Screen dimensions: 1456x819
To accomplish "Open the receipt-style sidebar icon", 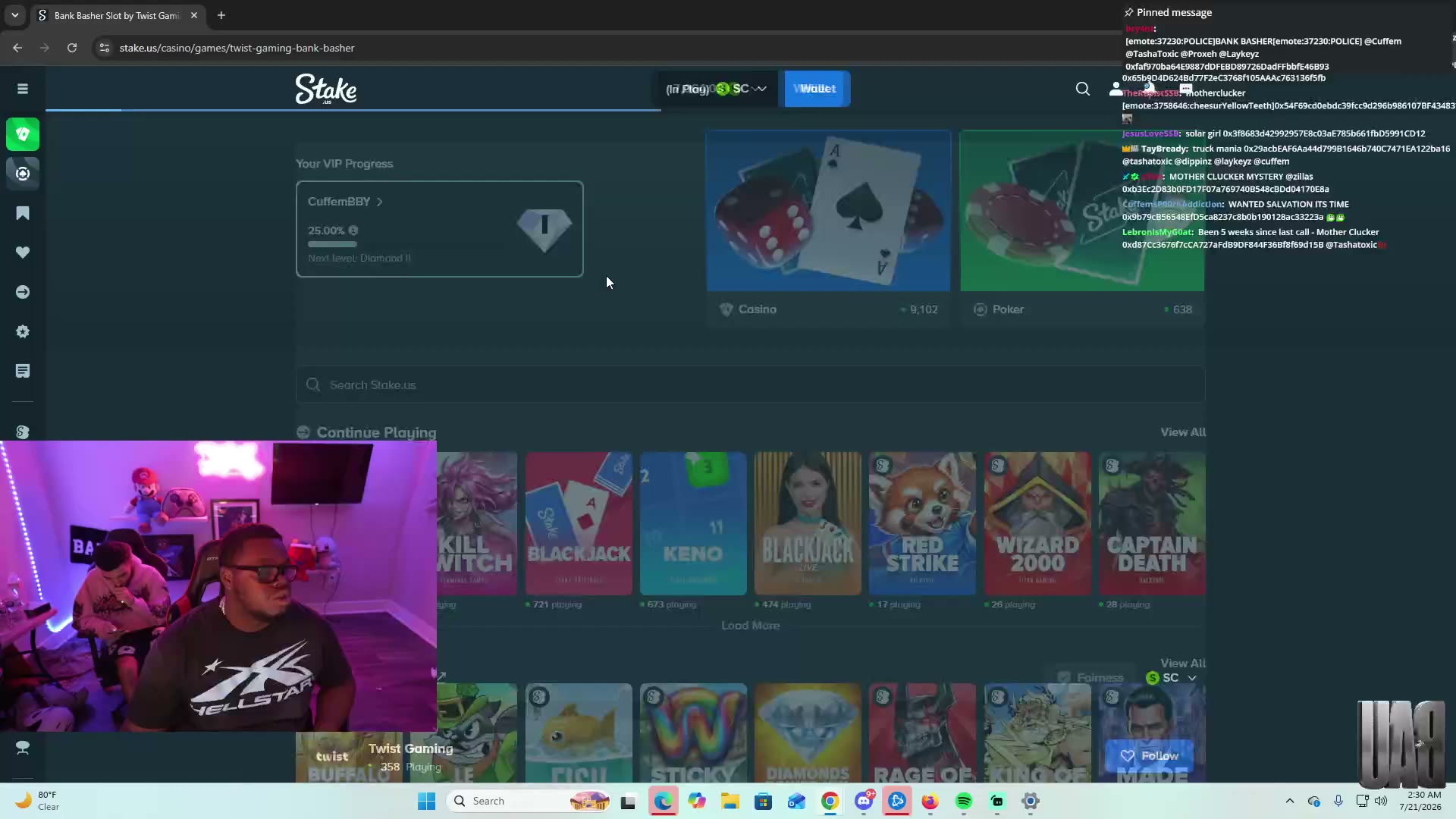I will (23, 371).
